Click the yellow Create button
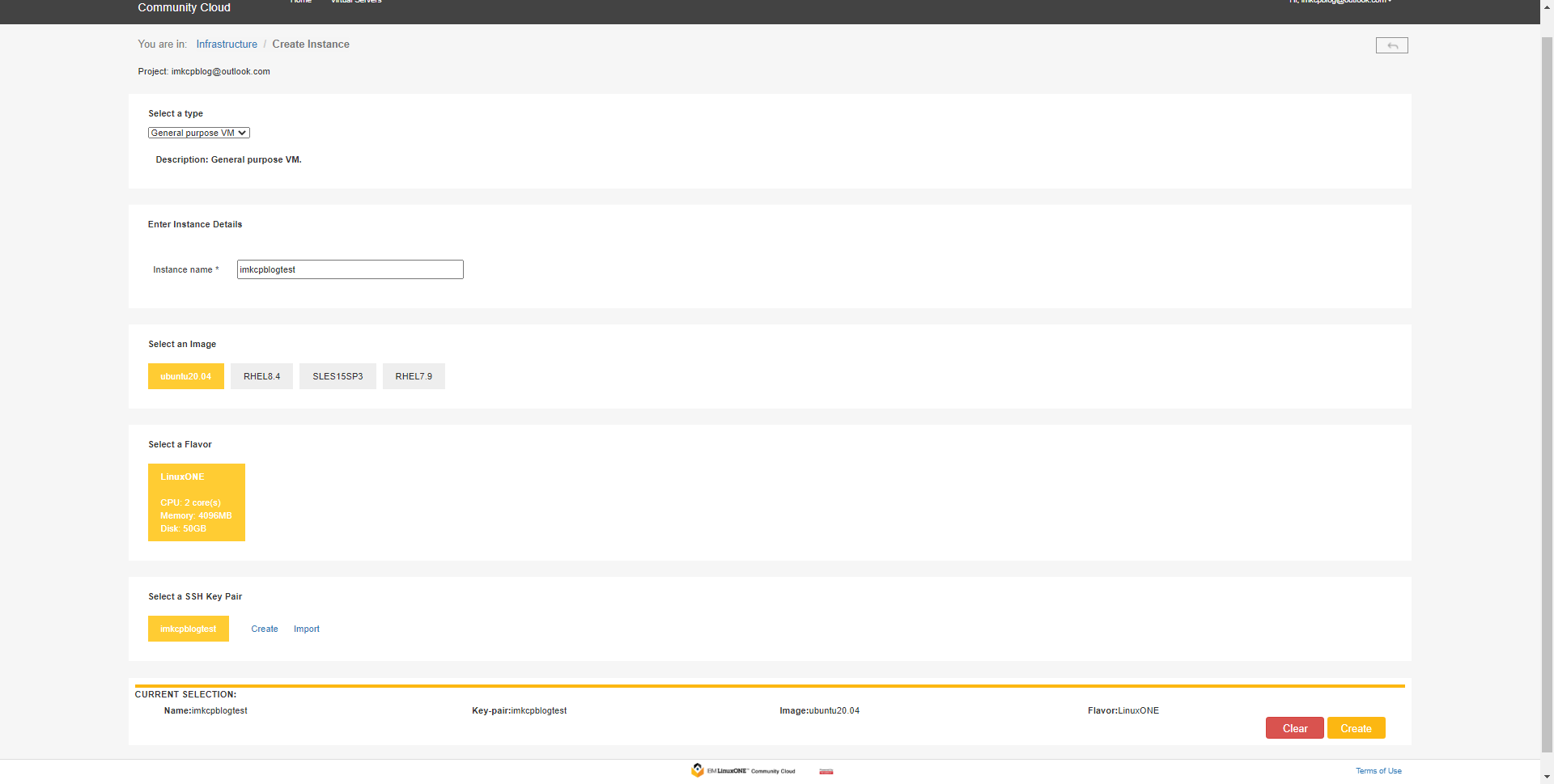Viewport: 1554px width, 784px height. point(1357,728)
